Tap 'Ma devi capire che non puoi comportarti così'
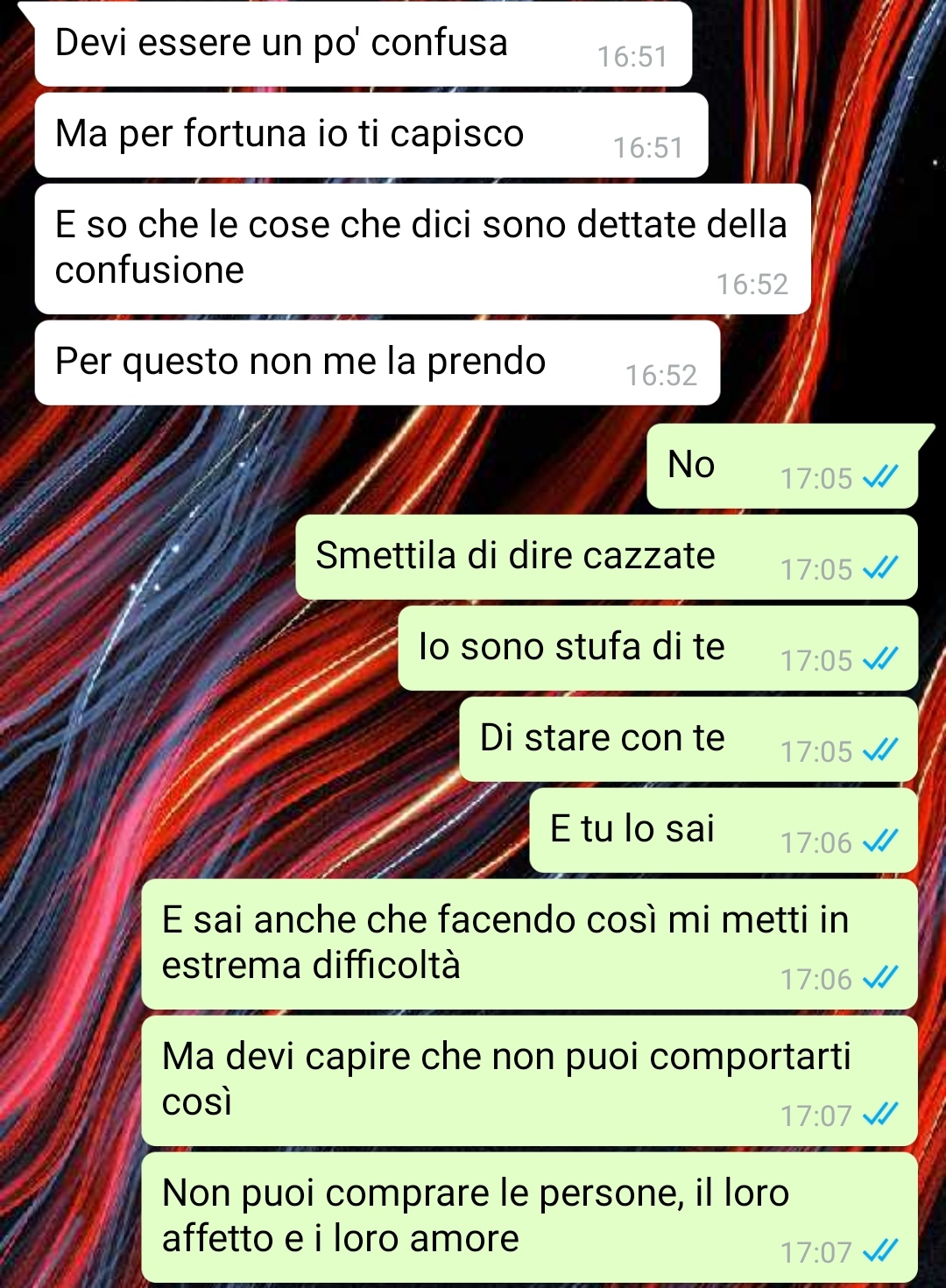 [x=529, y=1080]
